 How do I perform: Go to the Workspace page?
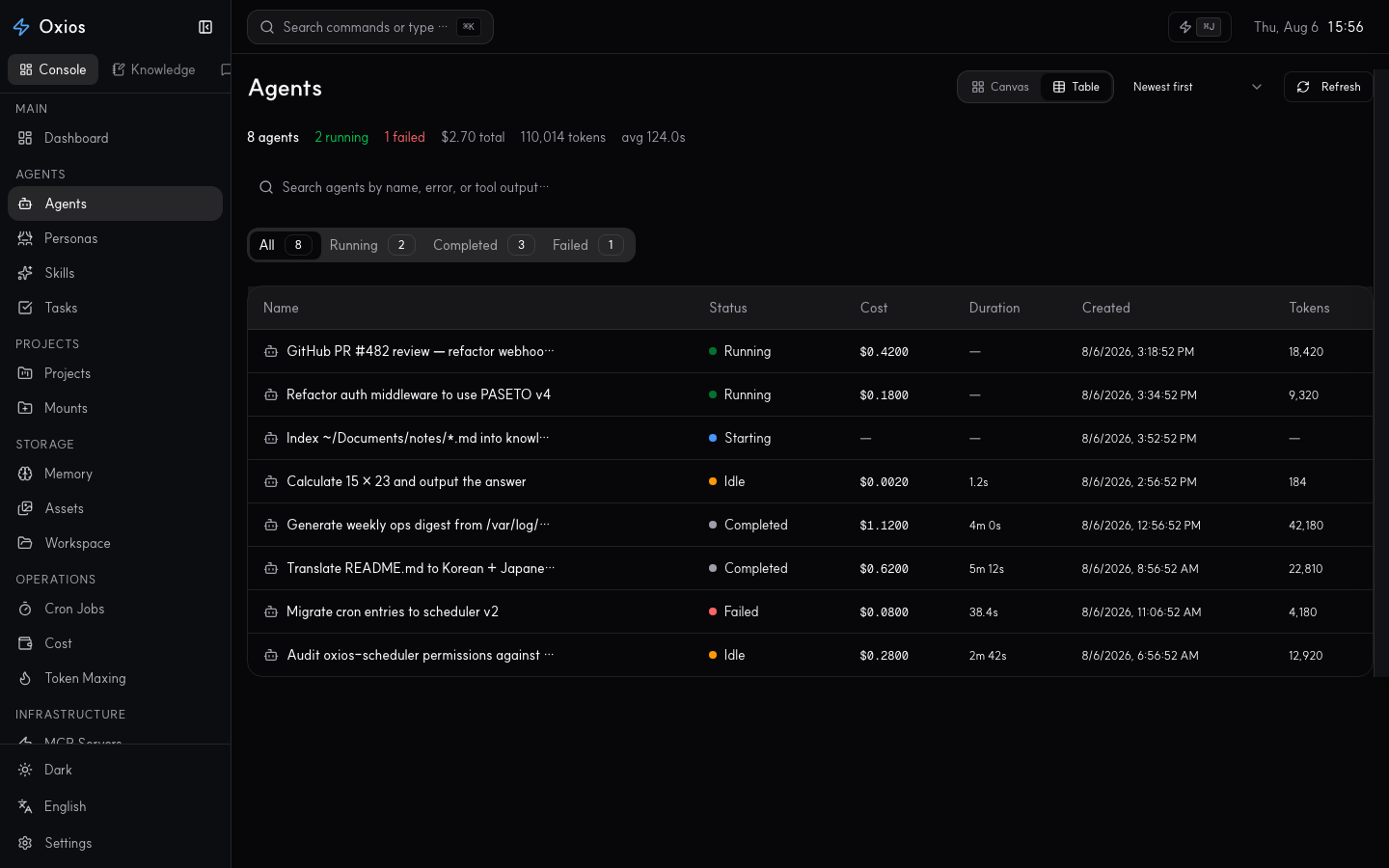(115, 543)
